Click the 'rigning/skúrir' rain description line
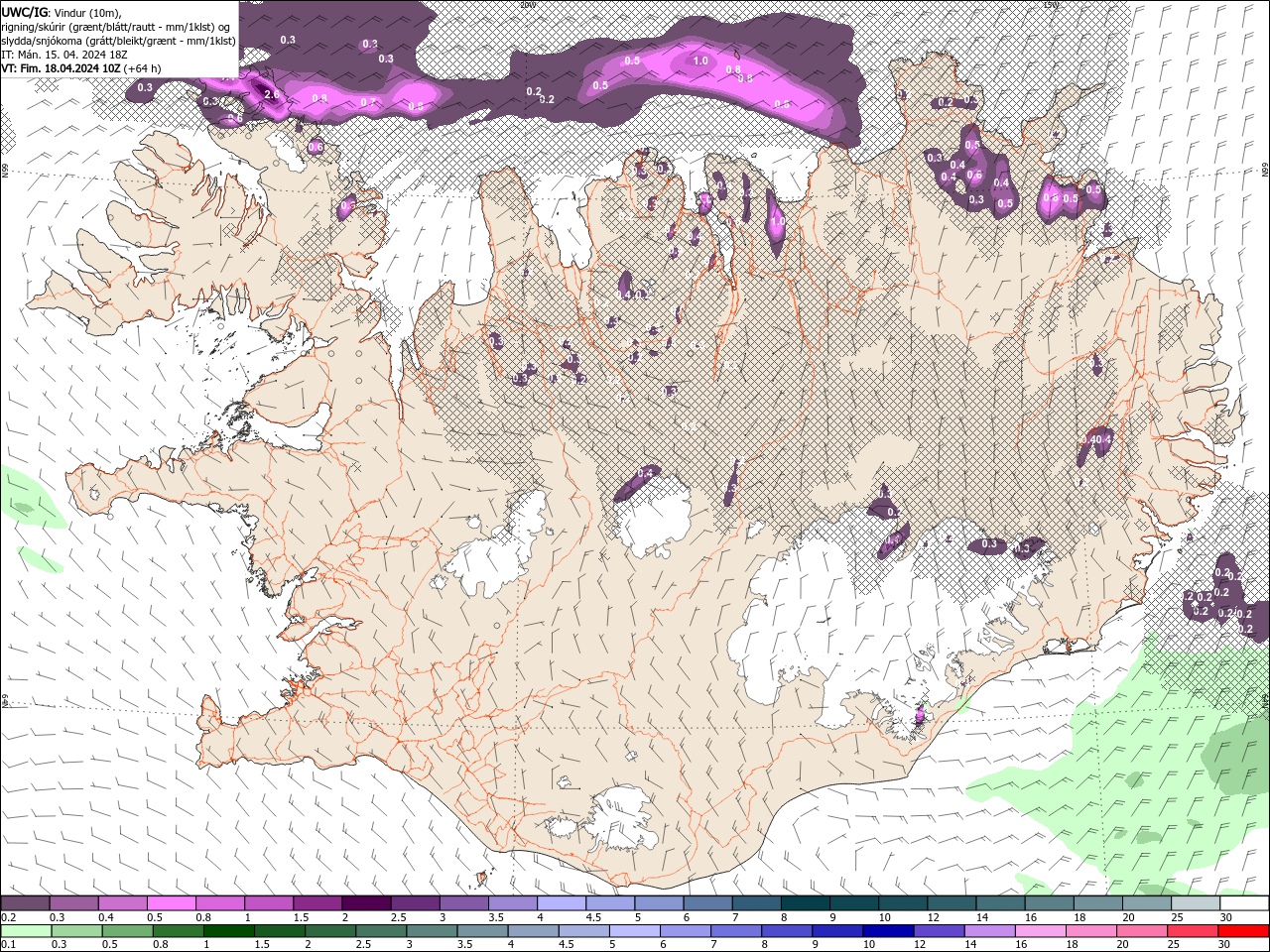Image resolution: width=1270 pixels, height=952 pixels. (x=116, y=26)
